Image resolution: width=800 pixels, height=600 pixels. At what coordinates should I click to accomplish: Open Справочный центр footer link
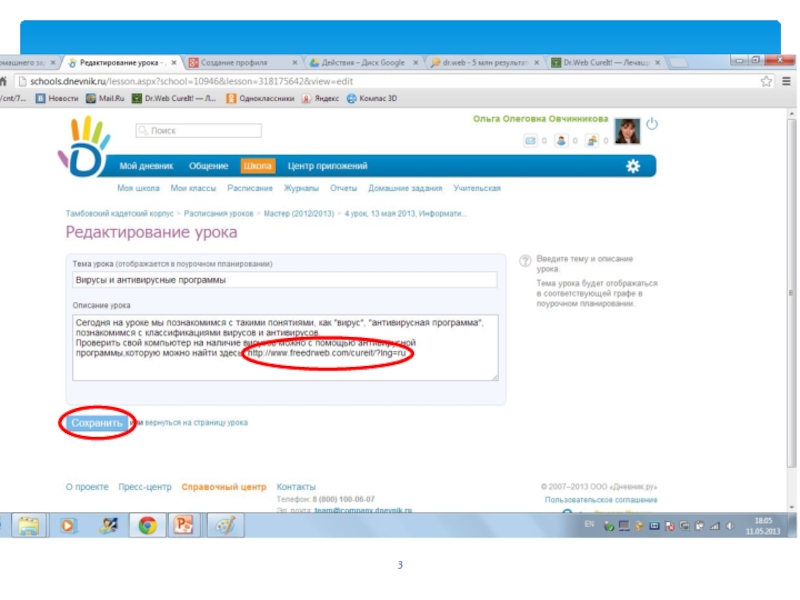tap(224, 487)
